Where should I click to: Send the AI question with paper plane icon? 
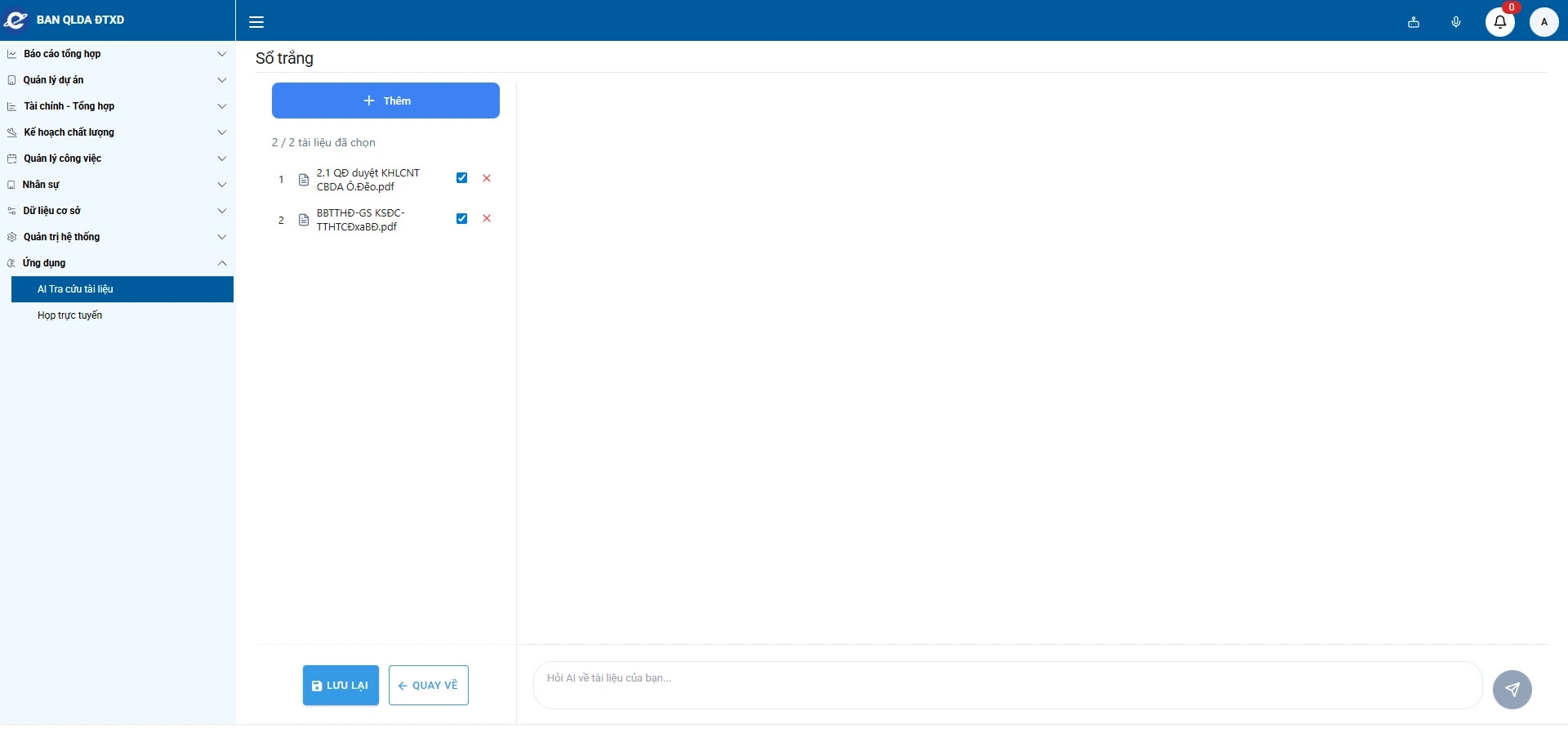1512,690
